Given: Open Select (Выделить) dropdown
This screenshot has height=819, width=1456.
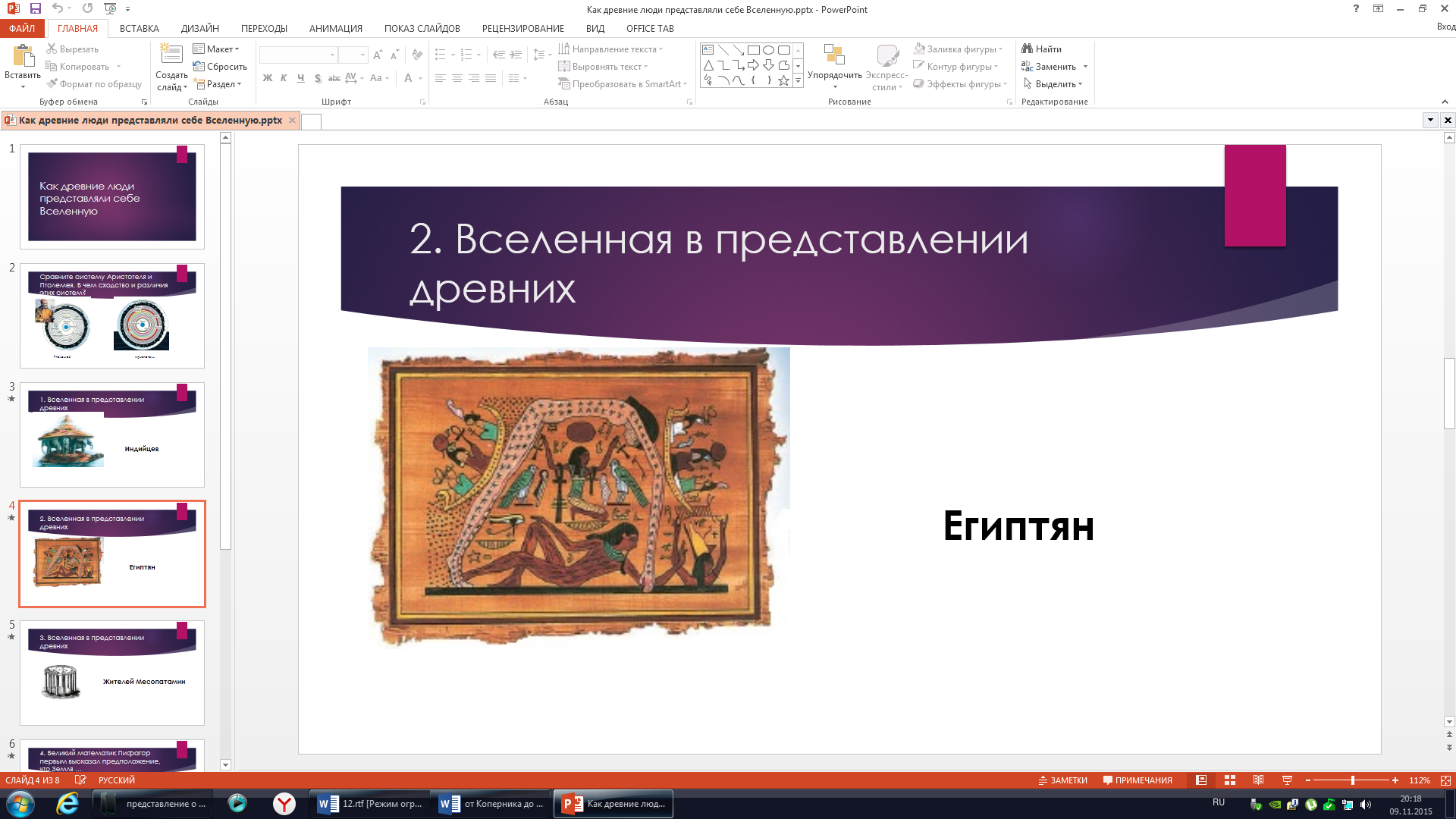Looking at the screenshot, I should [x=1053, y=84].
